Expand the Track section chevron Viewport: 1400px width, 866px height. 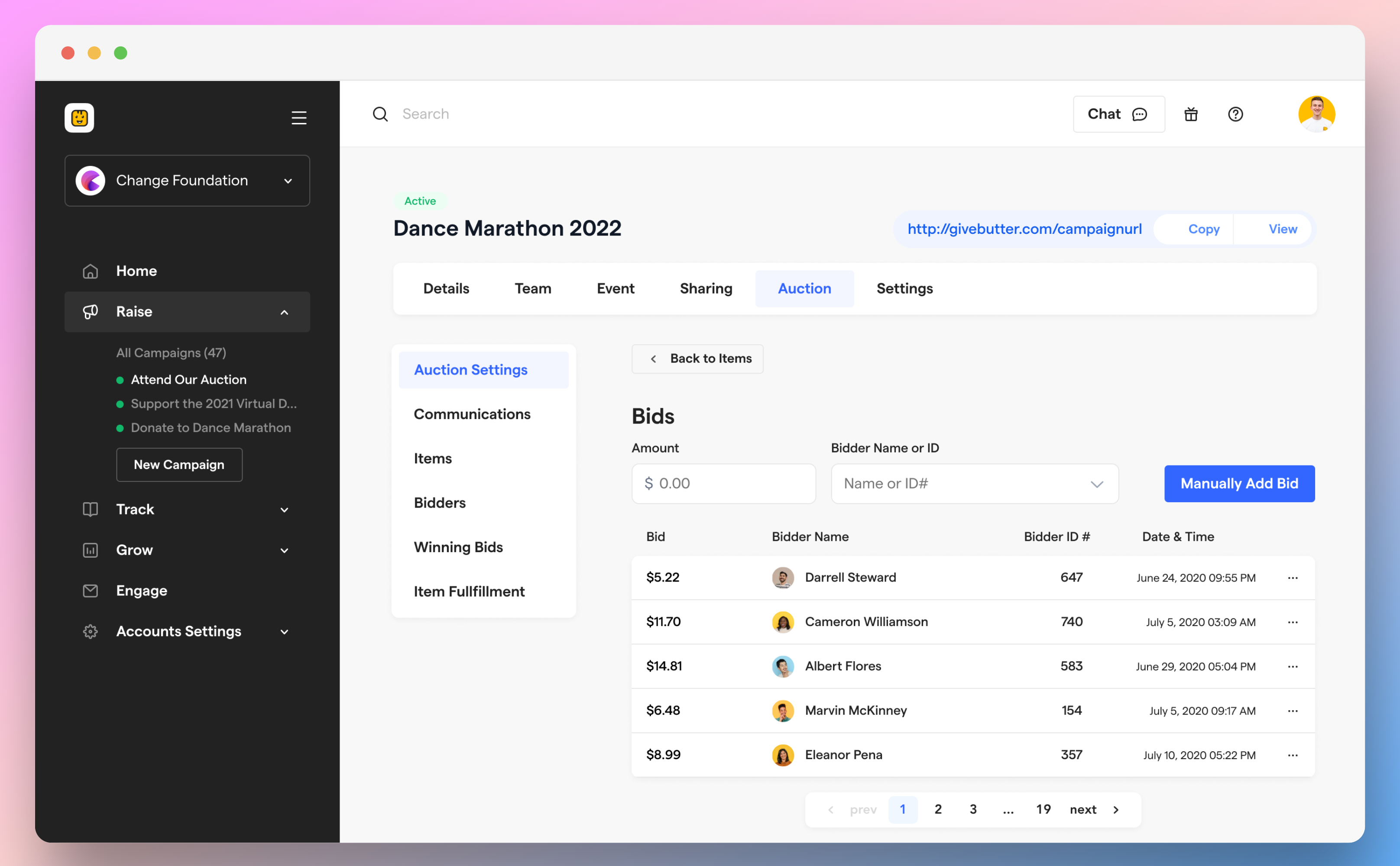284,510
